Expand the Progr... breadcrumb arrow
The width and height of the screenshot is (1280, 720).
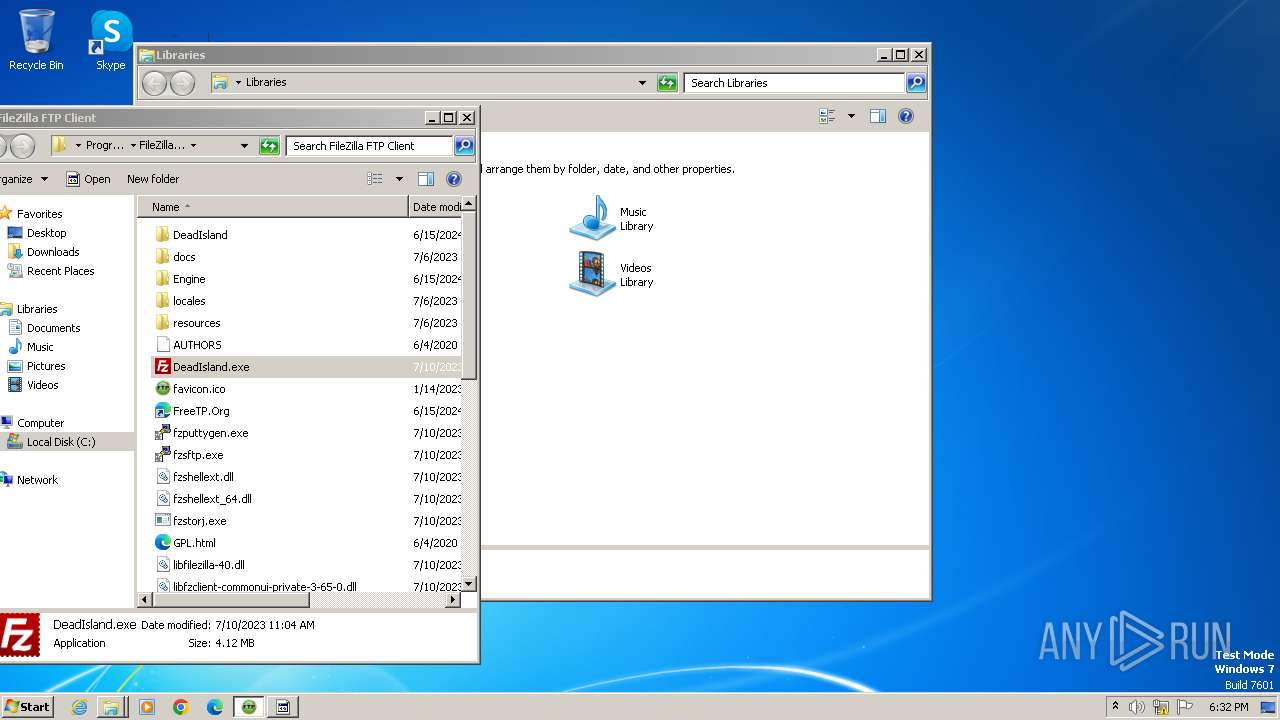[x=133, y=146]
